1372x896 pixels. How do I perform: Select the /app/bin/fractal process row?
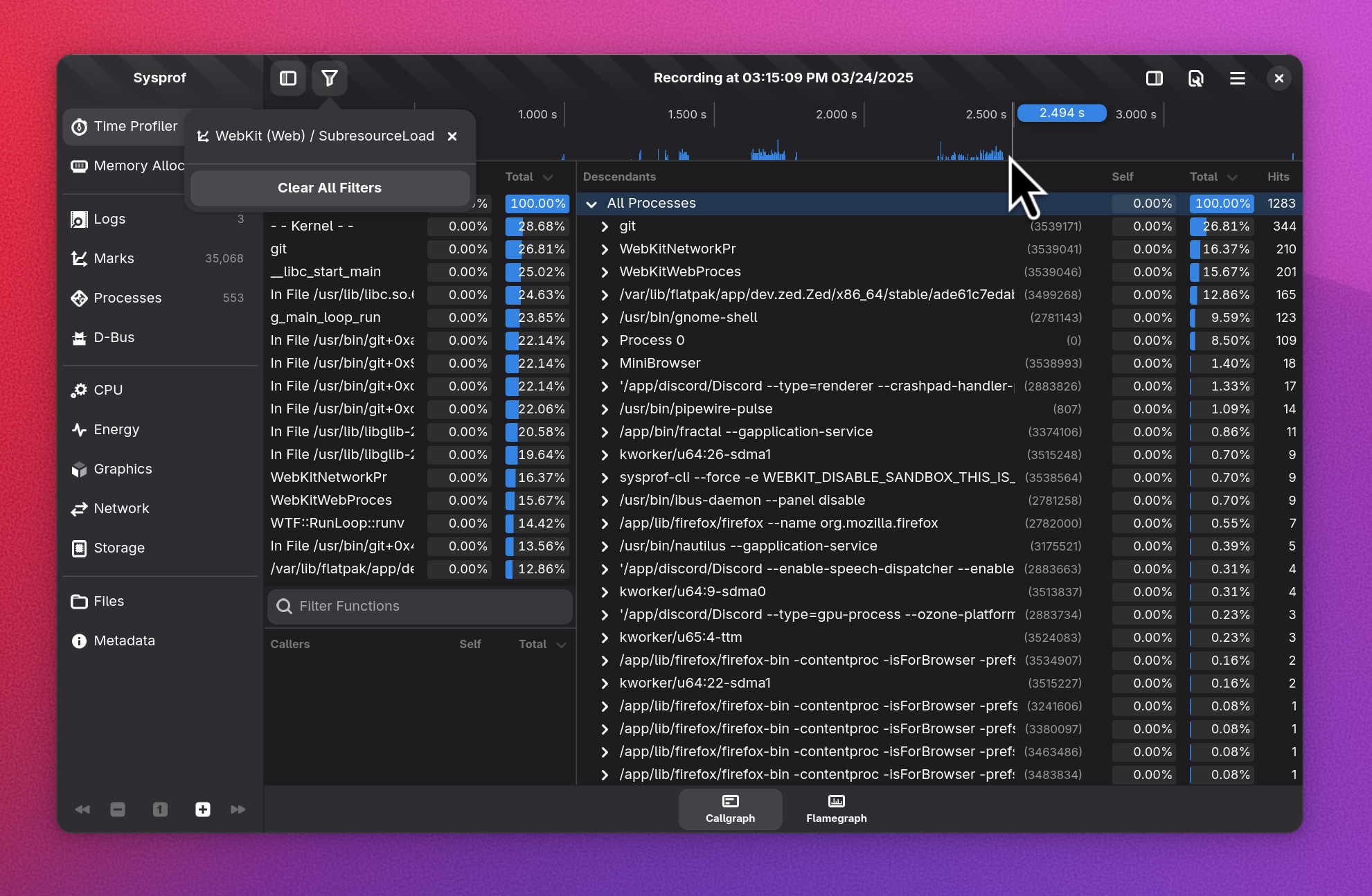coord(940,432)
